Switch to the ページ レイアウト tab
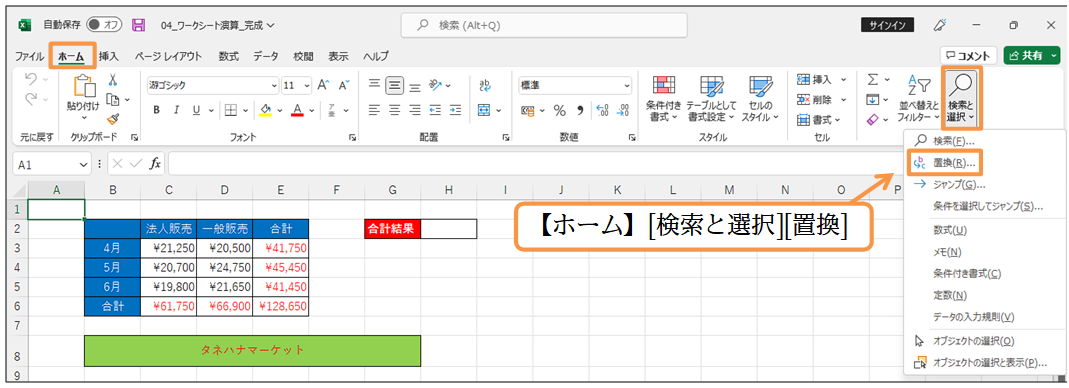 point(168,57)
